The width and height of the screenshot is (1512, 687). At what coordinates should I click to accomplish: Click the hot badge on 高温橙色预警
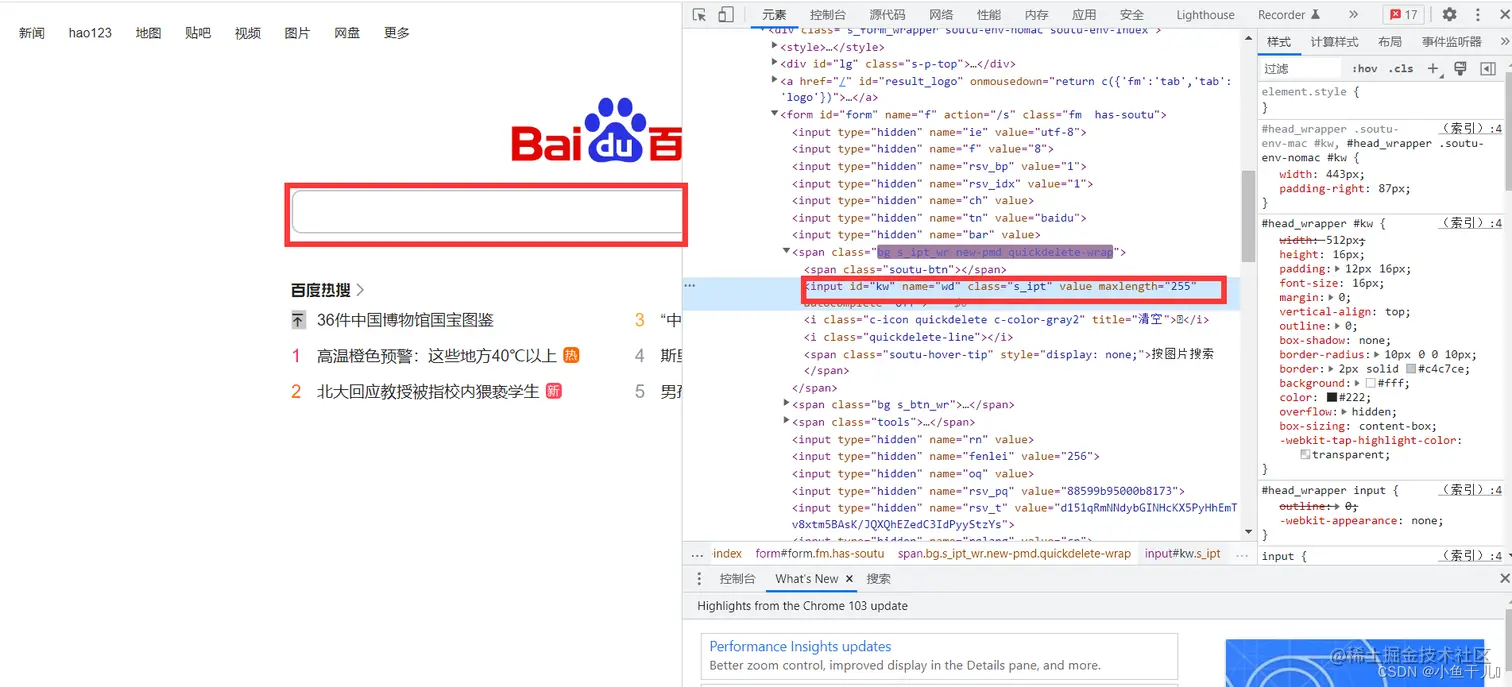[x=571, y=355]
